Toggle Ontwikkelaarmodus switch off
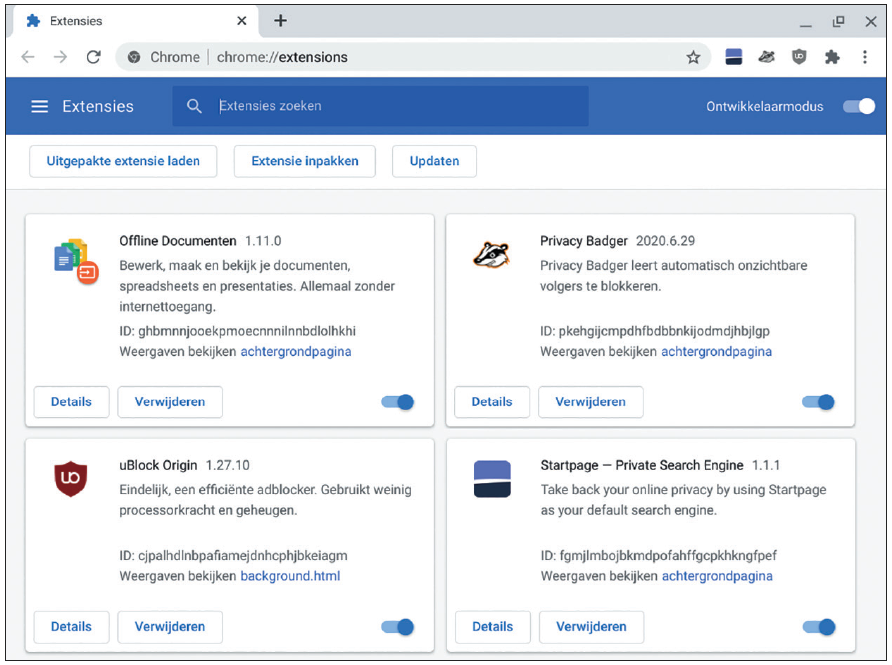The image size is (892, 665). coord(859,106)
